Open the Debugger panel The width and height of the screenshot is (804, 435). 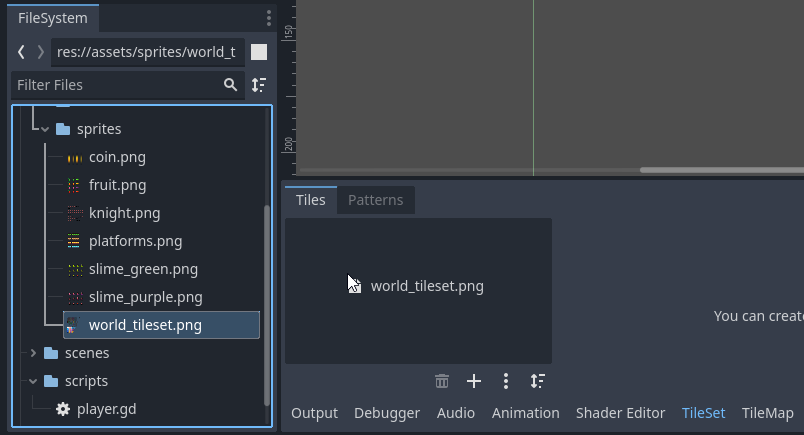(386, 413)
